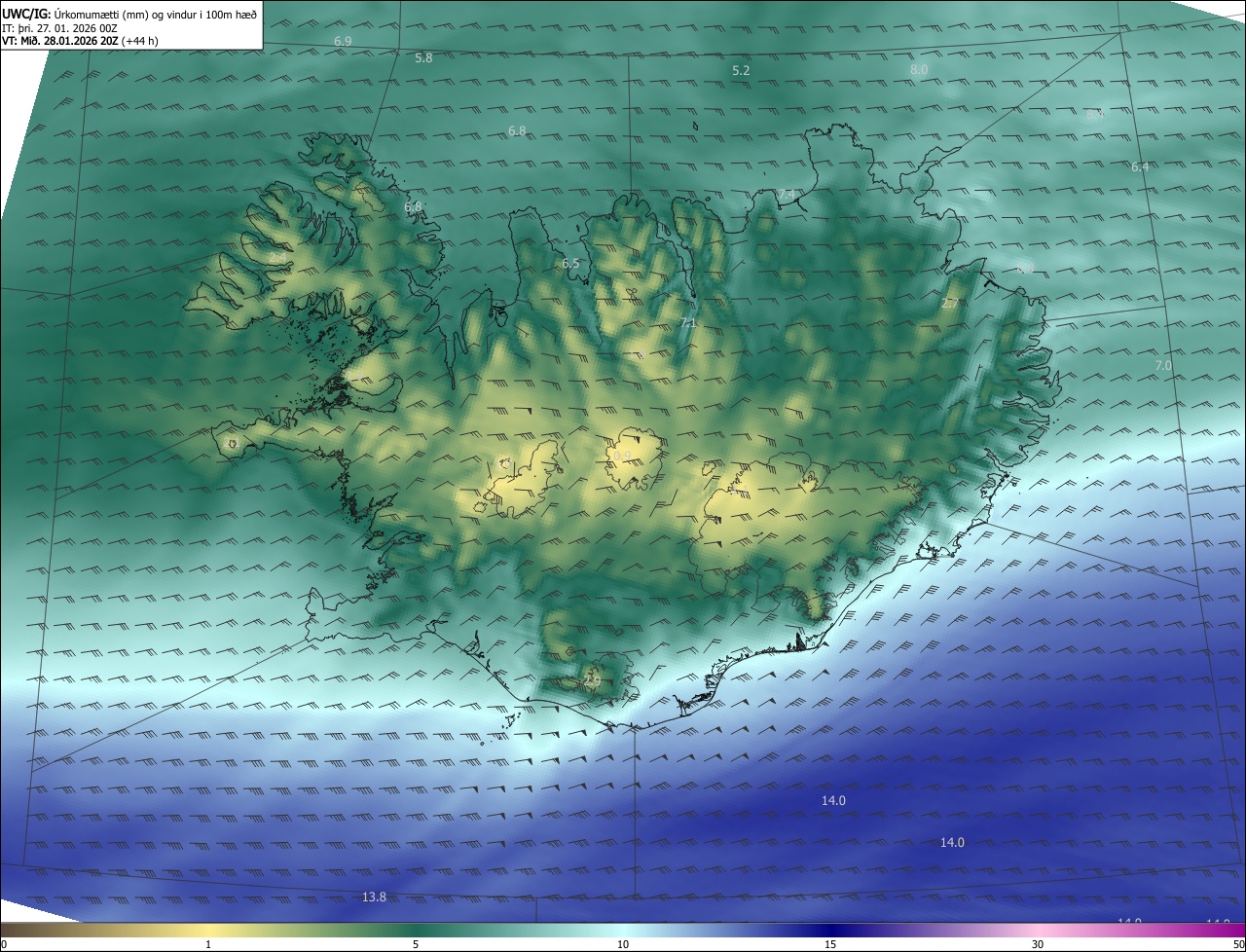Click the 'IT: þri. 27. 01. 2026 00Z' line
Image resolution: width=1246 pixels, height=952 pixels.
60,28
